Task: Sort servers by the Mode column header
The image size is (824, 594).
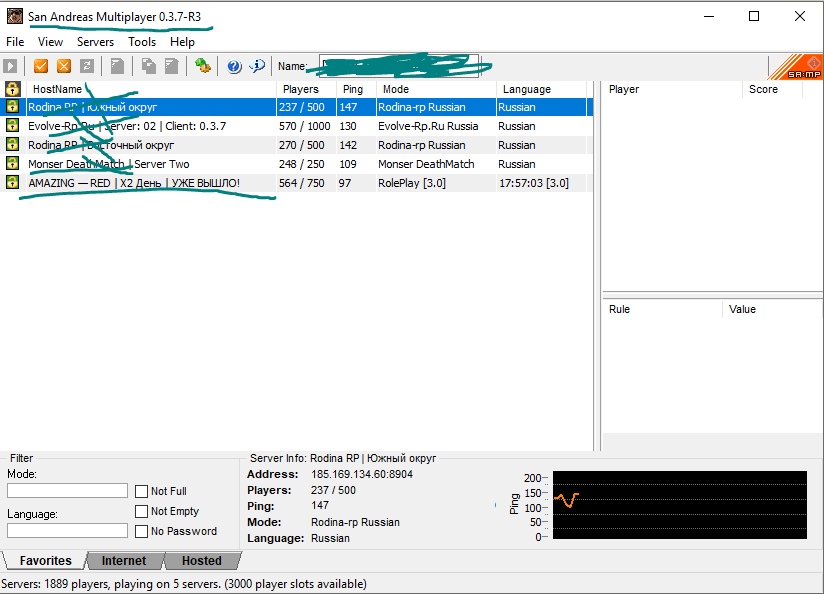Action: [436, 89]
